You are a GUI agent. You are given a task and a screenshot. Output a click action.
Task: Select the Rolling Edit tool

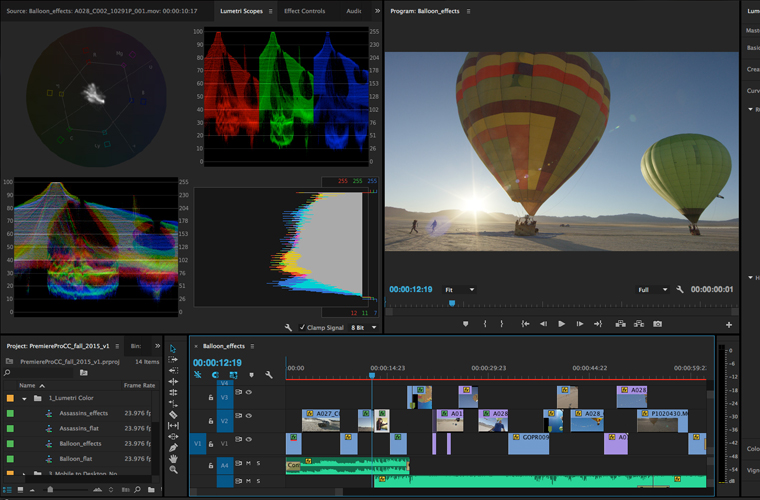click(x=173, y=392)
